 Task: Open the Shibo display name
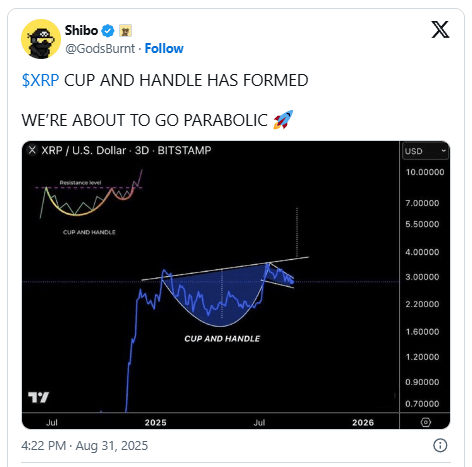pyautogui.click(x=81, y=30)
